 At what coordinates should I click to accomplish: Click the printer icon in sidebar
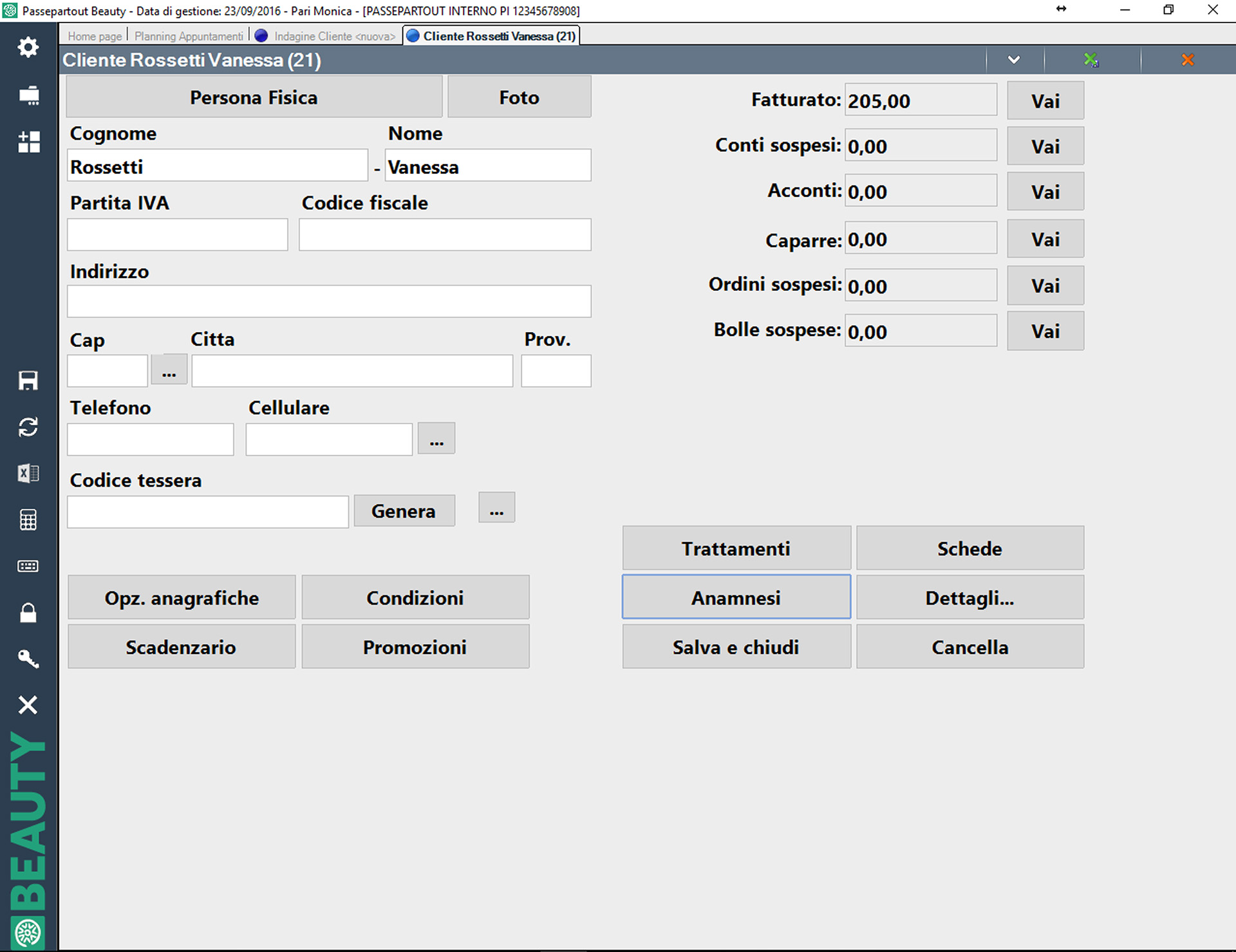[x=28, y=95]
